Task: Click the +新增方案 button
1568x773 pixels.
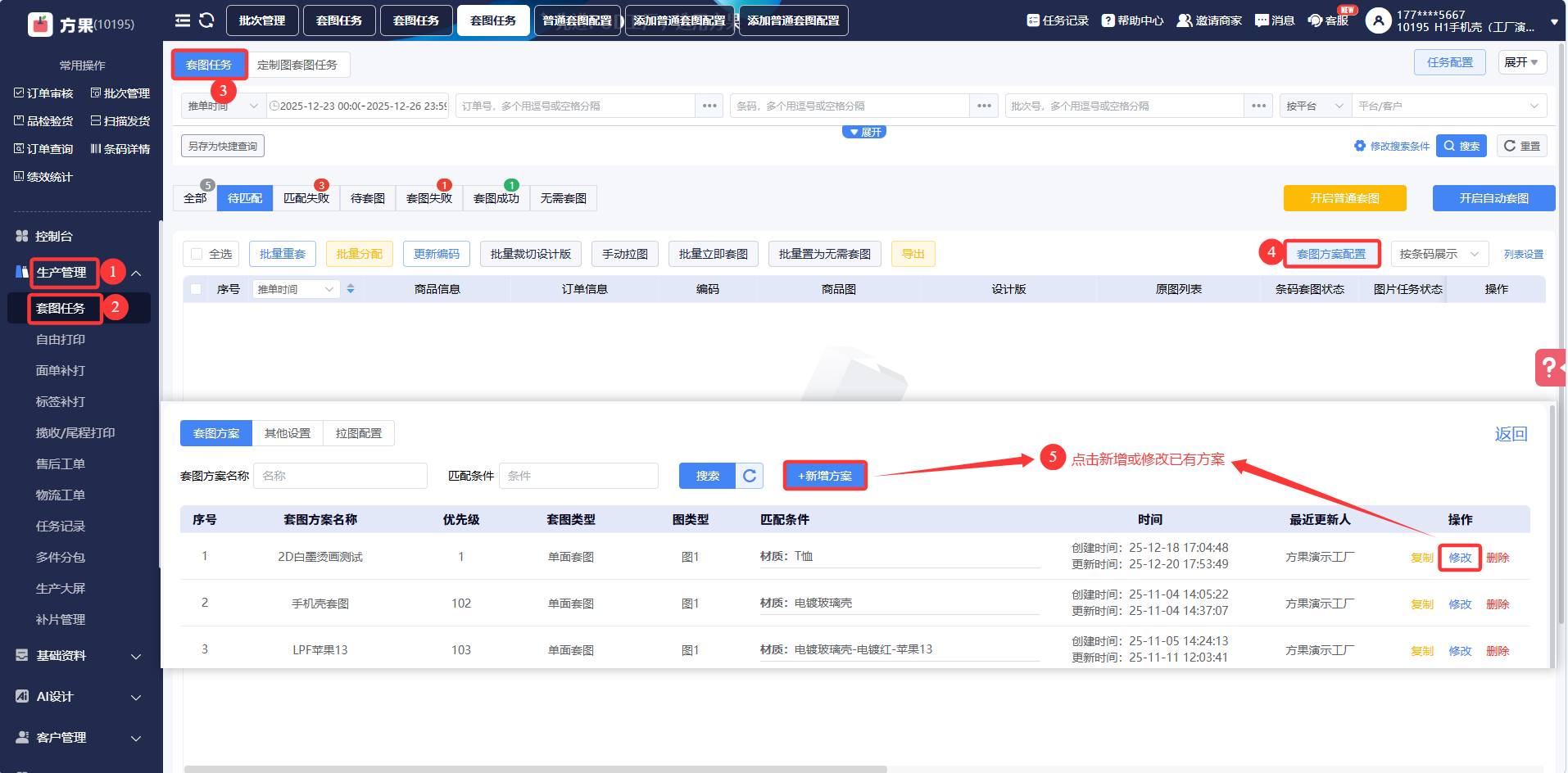Action: 825,476
